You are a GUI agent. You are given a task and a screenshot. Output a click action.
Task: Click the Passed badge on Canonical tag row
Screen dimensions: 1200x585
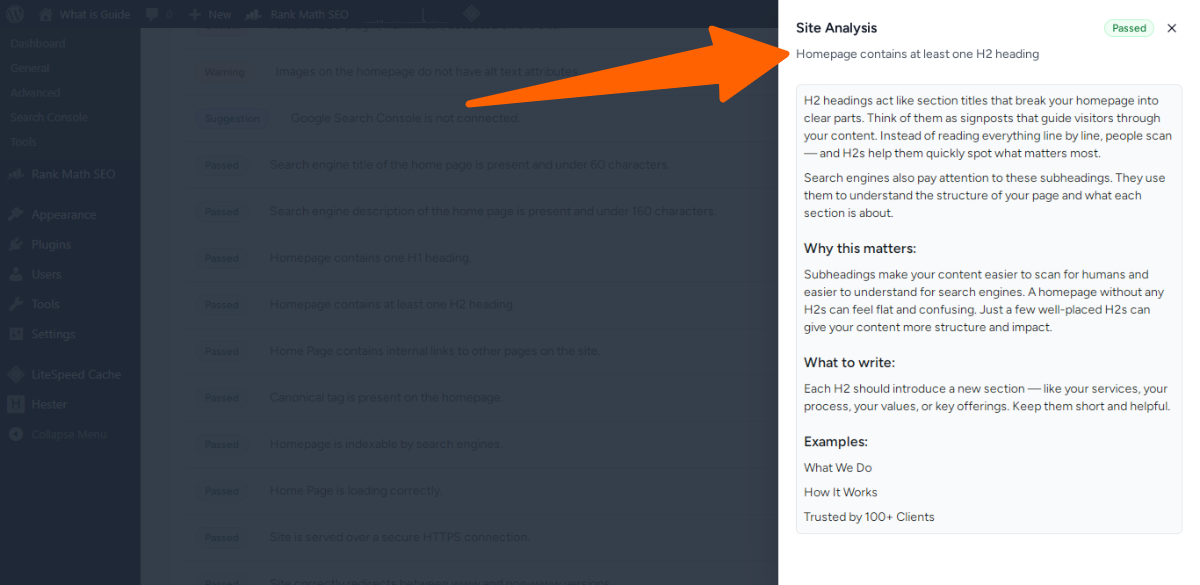(221, 397)
